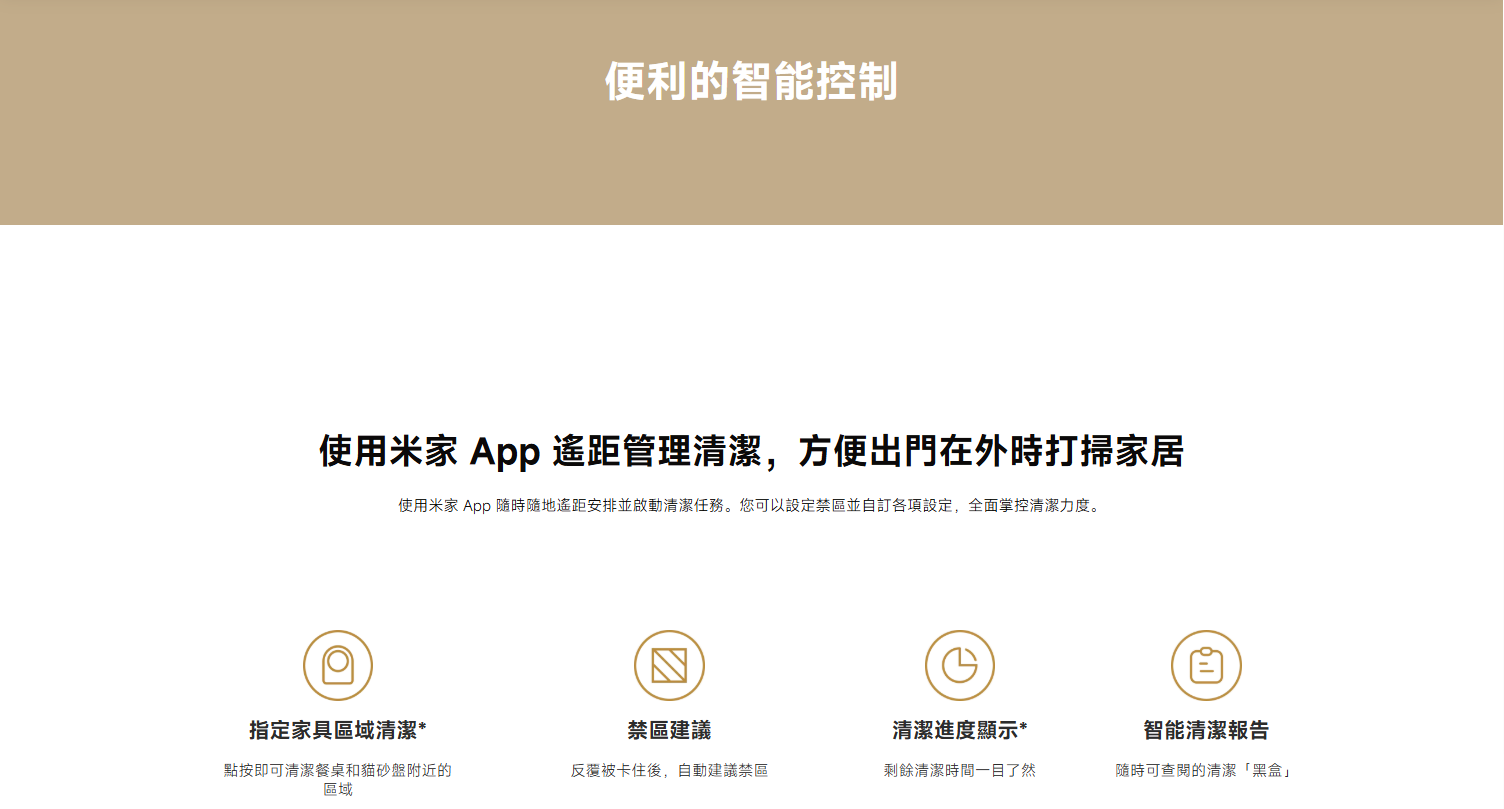Click the cleaning progress pie icon

pyautogui.click(x=960, y=665)
